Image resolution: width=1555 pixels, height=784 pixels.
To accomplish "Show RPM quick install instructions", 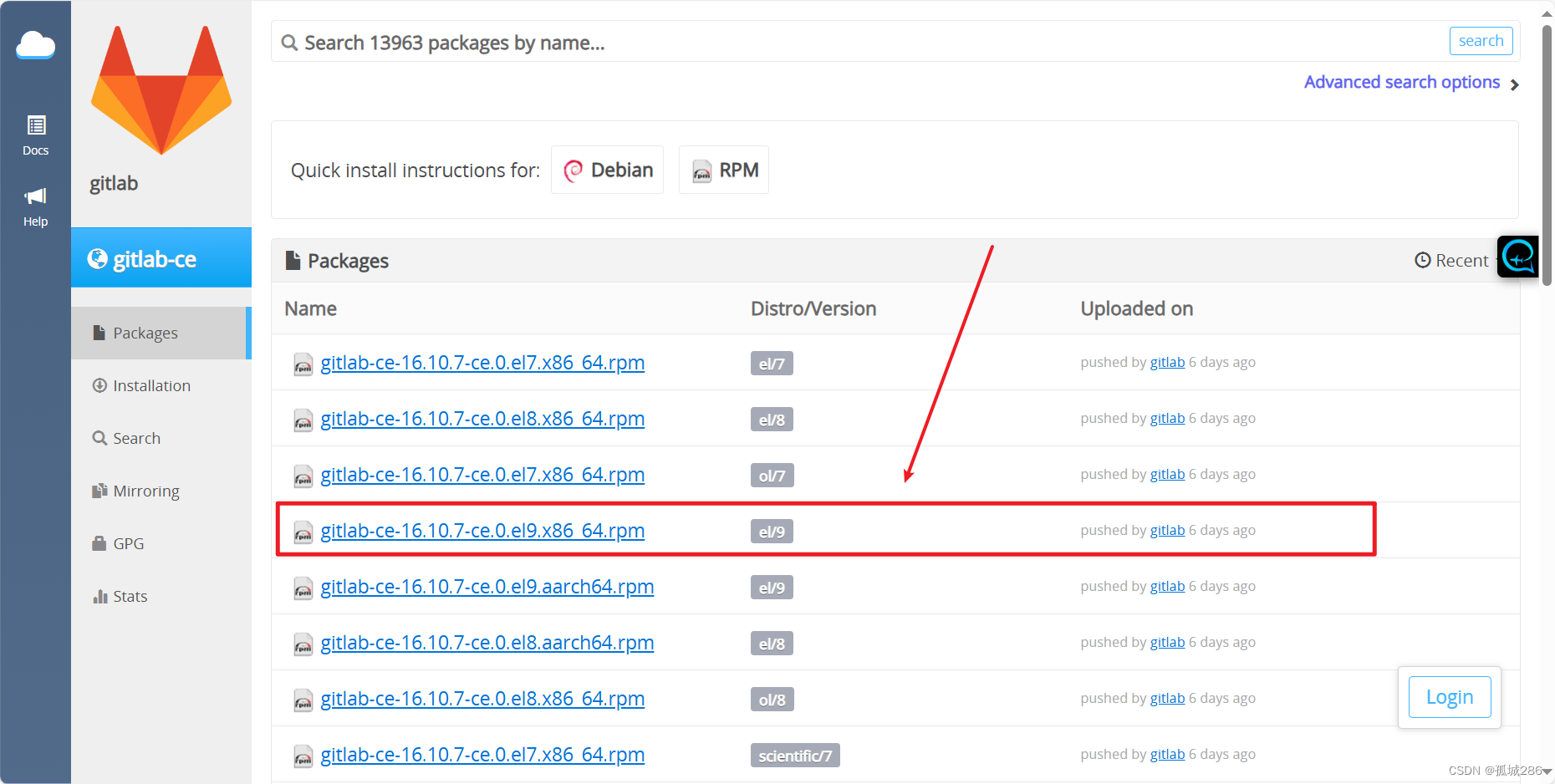I will pos(724,170).
